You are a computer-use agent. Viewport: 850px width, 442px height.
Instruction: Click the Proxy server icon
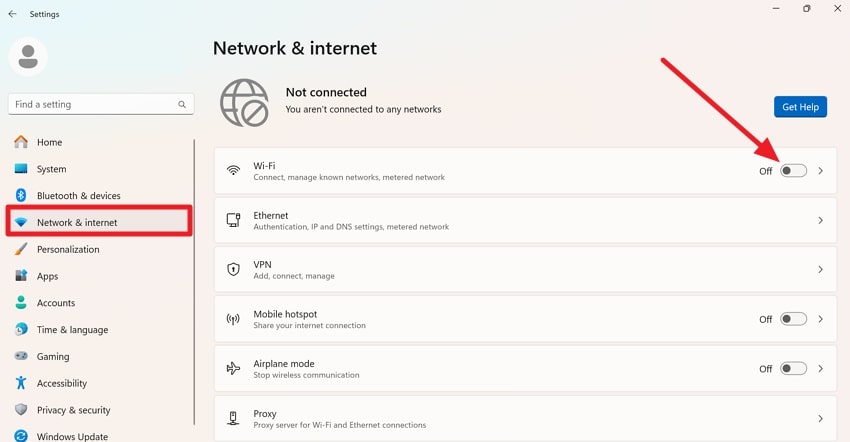[233, 418]
